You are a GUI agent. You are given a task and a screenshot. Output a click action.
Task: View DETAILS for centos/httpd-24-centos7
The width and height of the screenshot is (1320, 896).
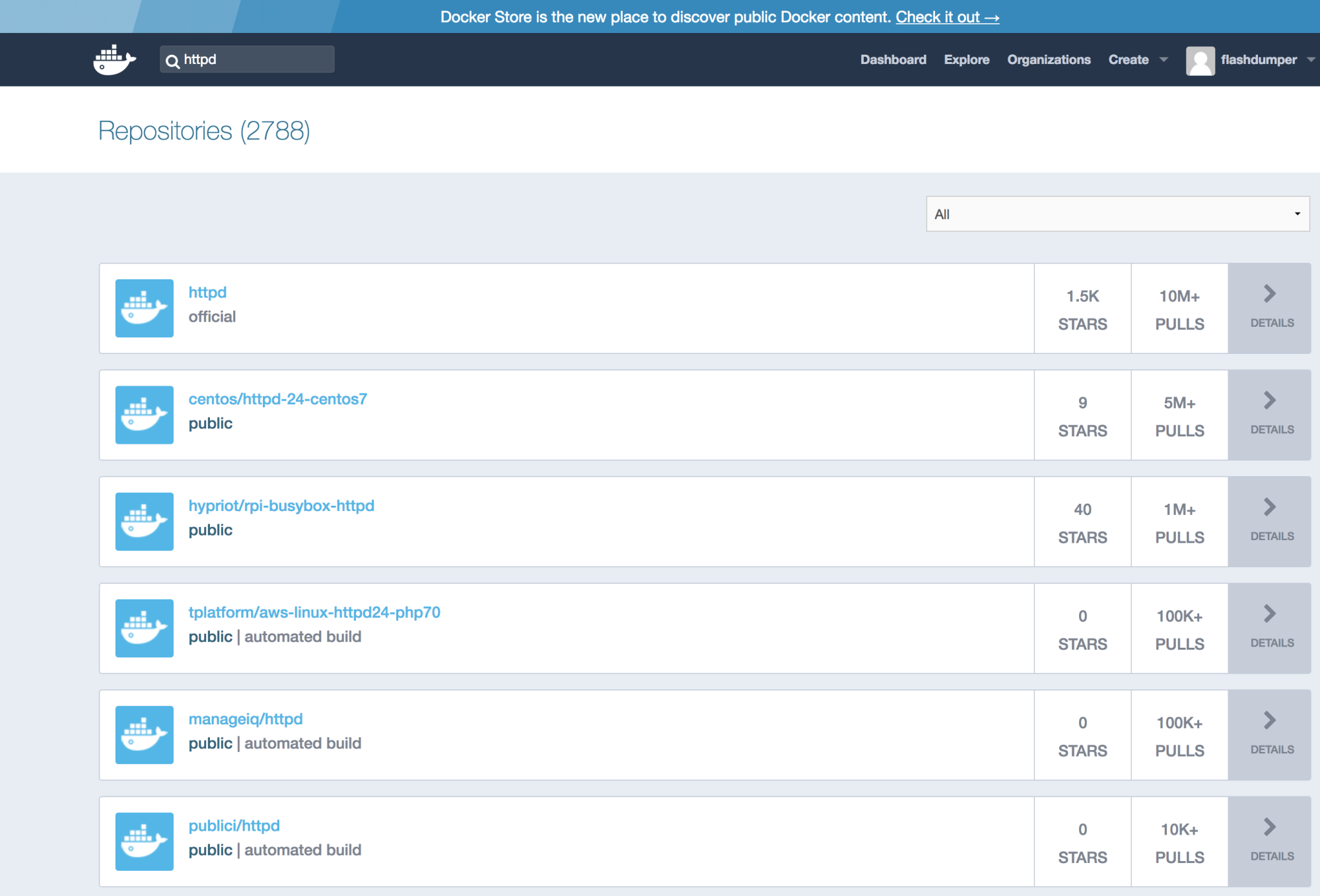point(1271,415)
